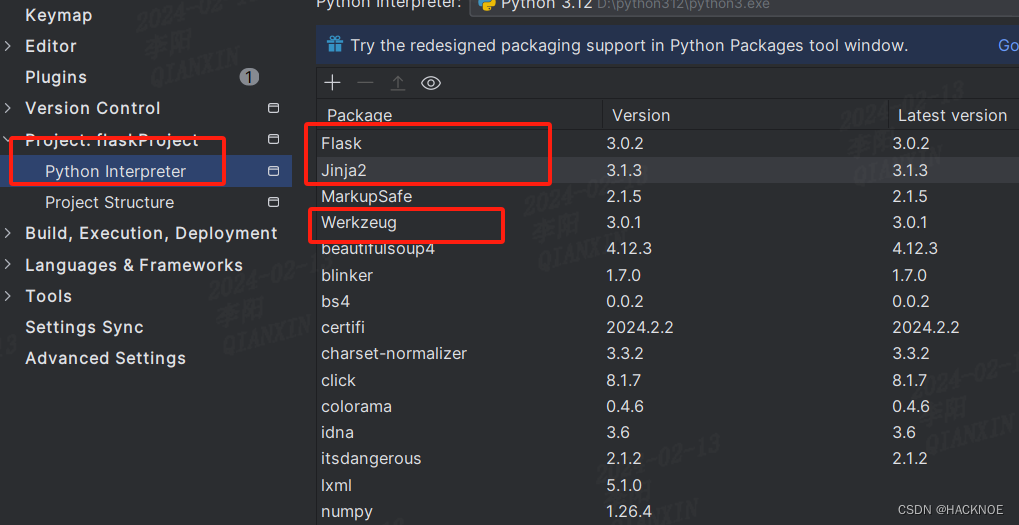The width and height of the screenshot is (1019, 525).
Task: Select the Flask package row
Action: coord(667,144)
